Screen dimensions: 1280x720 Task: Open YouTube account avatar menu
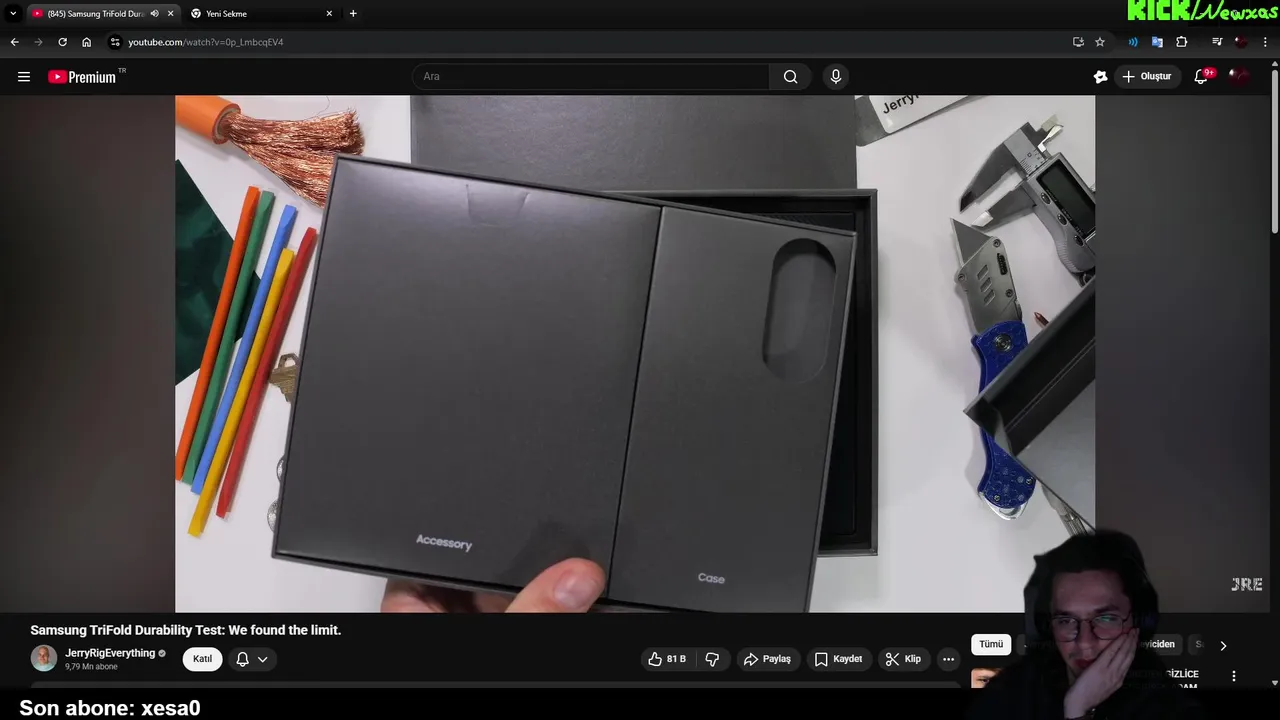coord(1240,77)
